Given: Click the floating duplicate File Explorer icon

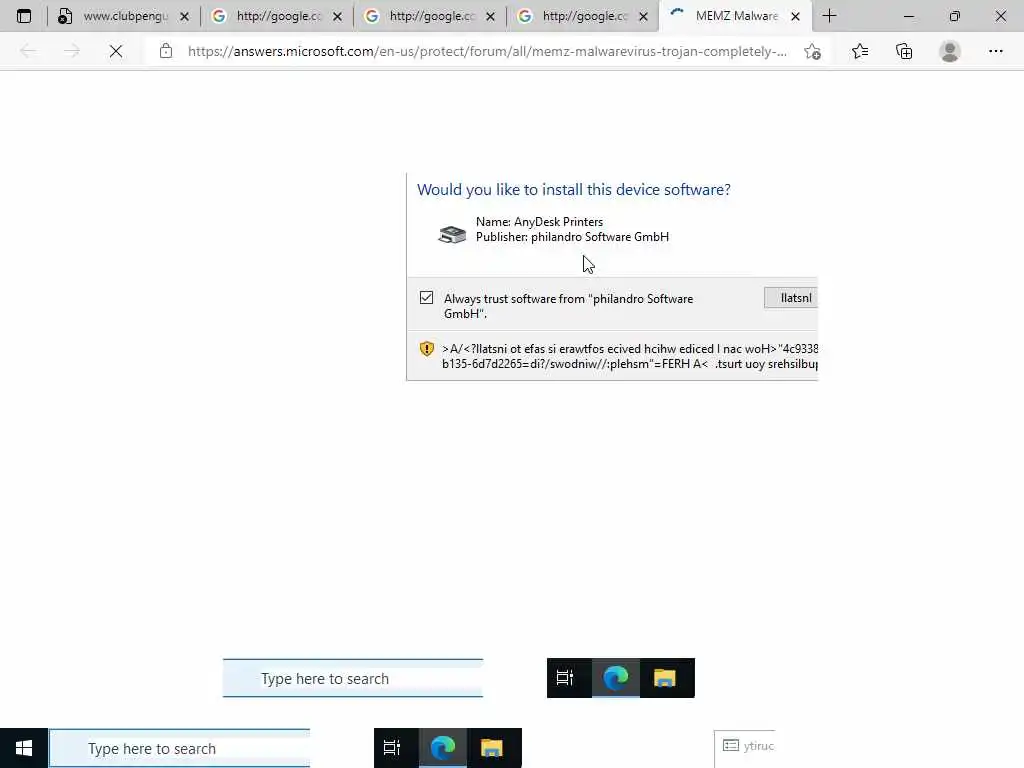Looking at the screenshot, I should pos(665,678).
